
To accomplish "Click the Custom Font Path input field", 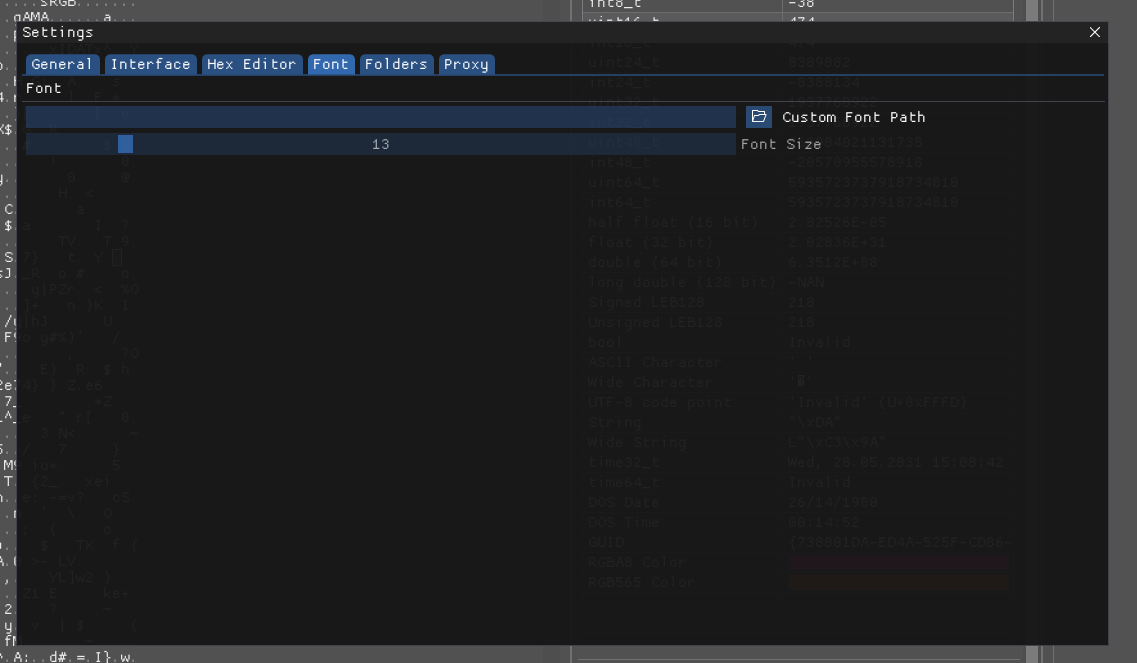I will 381,117.
